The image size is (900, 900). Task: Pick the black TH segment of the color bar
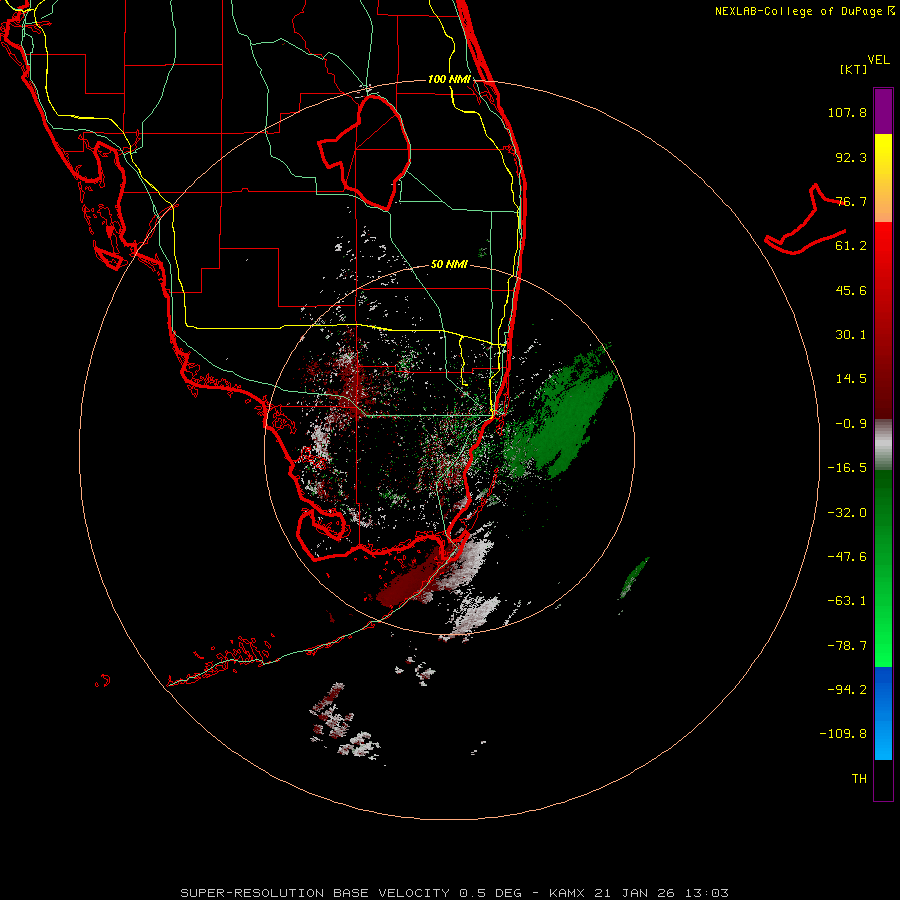point(883,779)
